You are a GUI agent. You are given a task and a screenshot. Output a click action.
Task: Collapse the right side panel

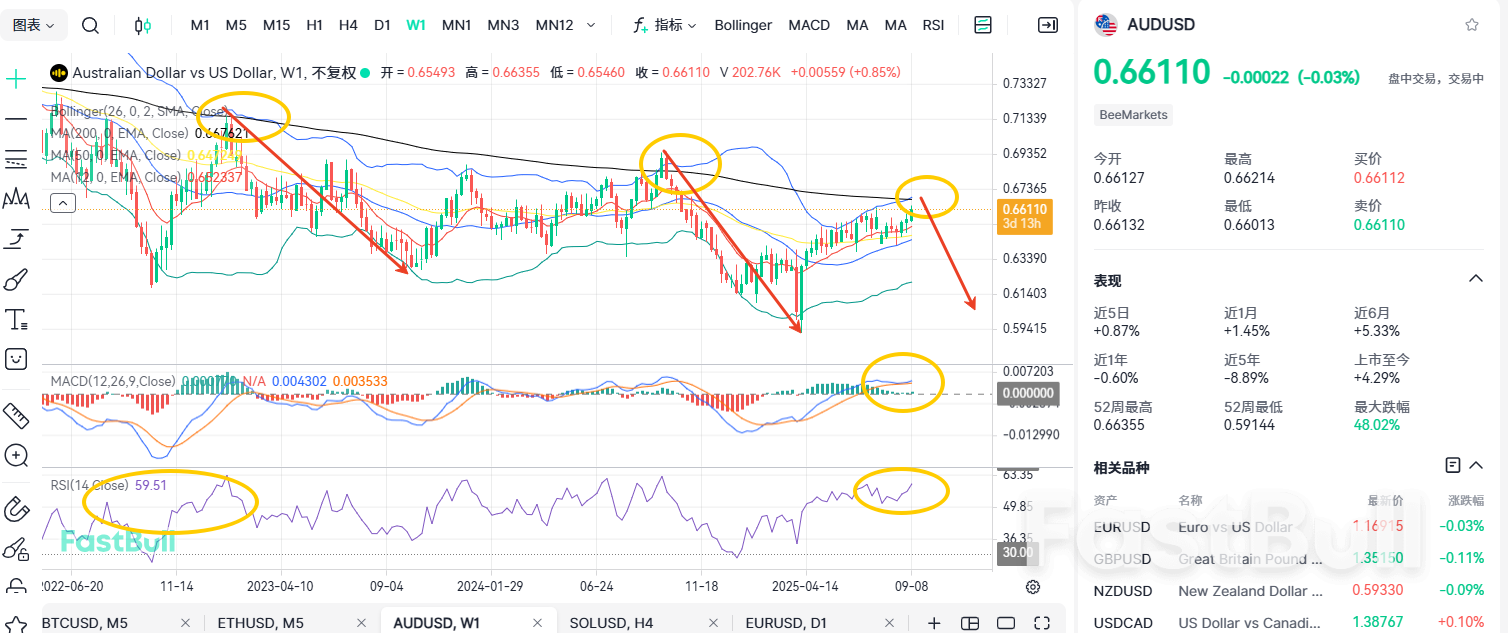(1048, 25)
